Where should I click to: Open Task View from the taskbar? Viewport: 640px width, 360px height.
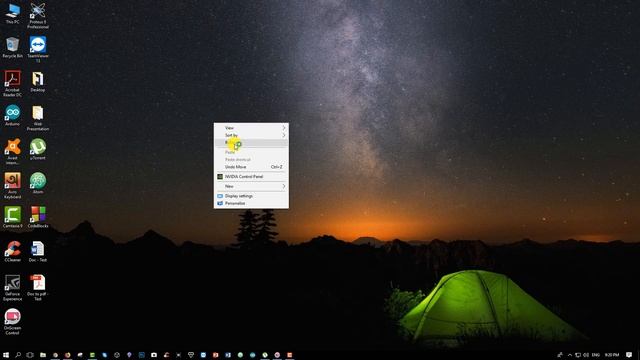(30, 355)
